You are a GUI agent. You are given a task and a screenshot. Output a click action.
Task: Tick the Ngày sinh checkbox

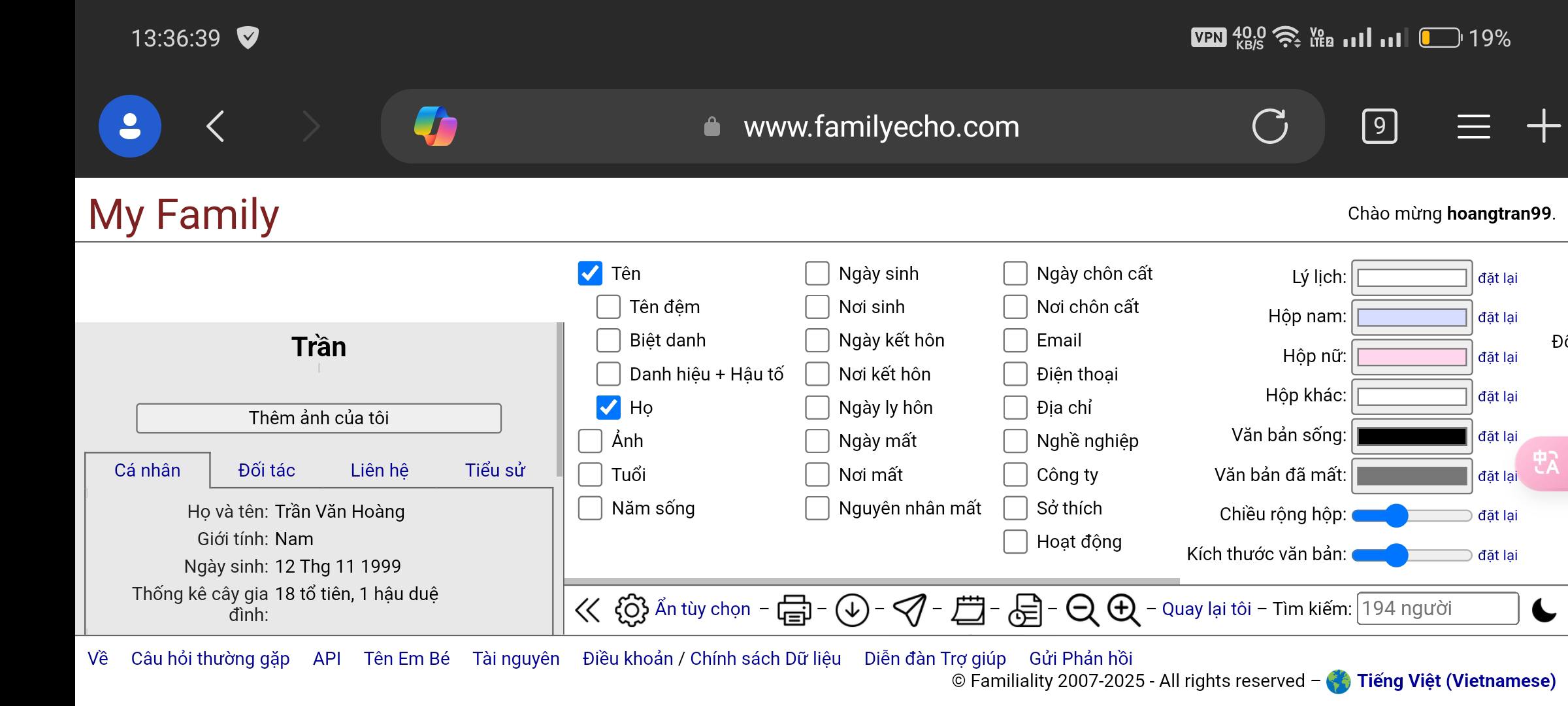817,273
